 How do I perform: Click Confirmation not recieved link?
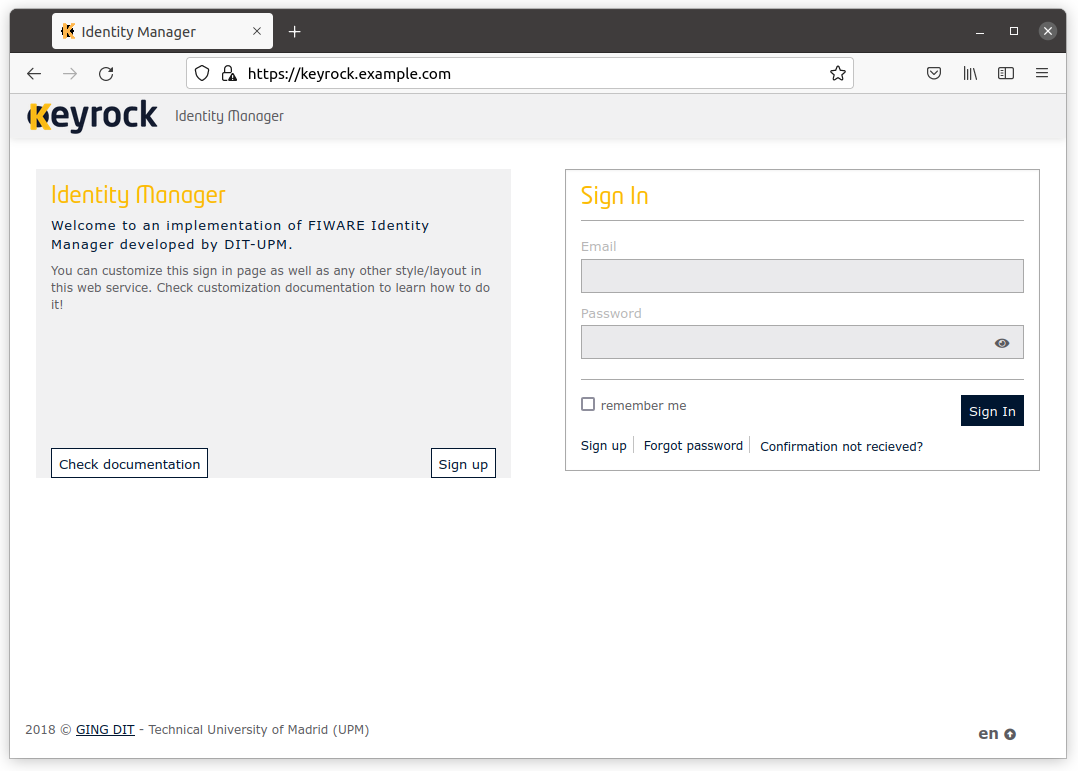[x=842, y=446]
